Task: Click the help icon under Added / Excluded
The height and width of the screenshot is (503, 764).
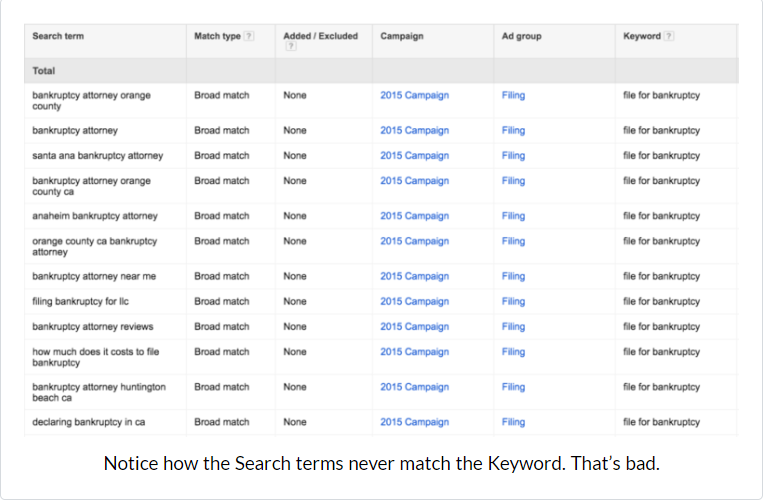Action: (x=289, y=46)
